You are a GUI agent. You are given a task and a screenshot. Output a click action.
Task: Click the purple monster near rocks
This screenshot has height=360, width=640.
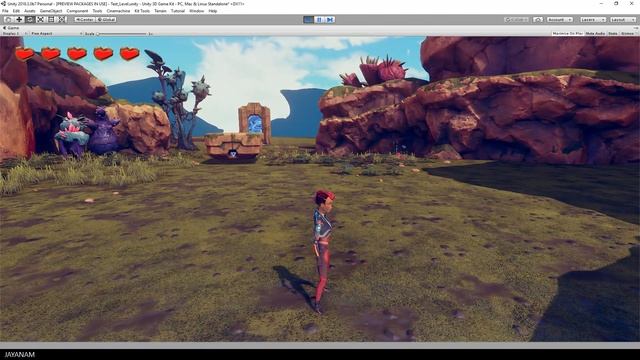[x=104, y=131]
